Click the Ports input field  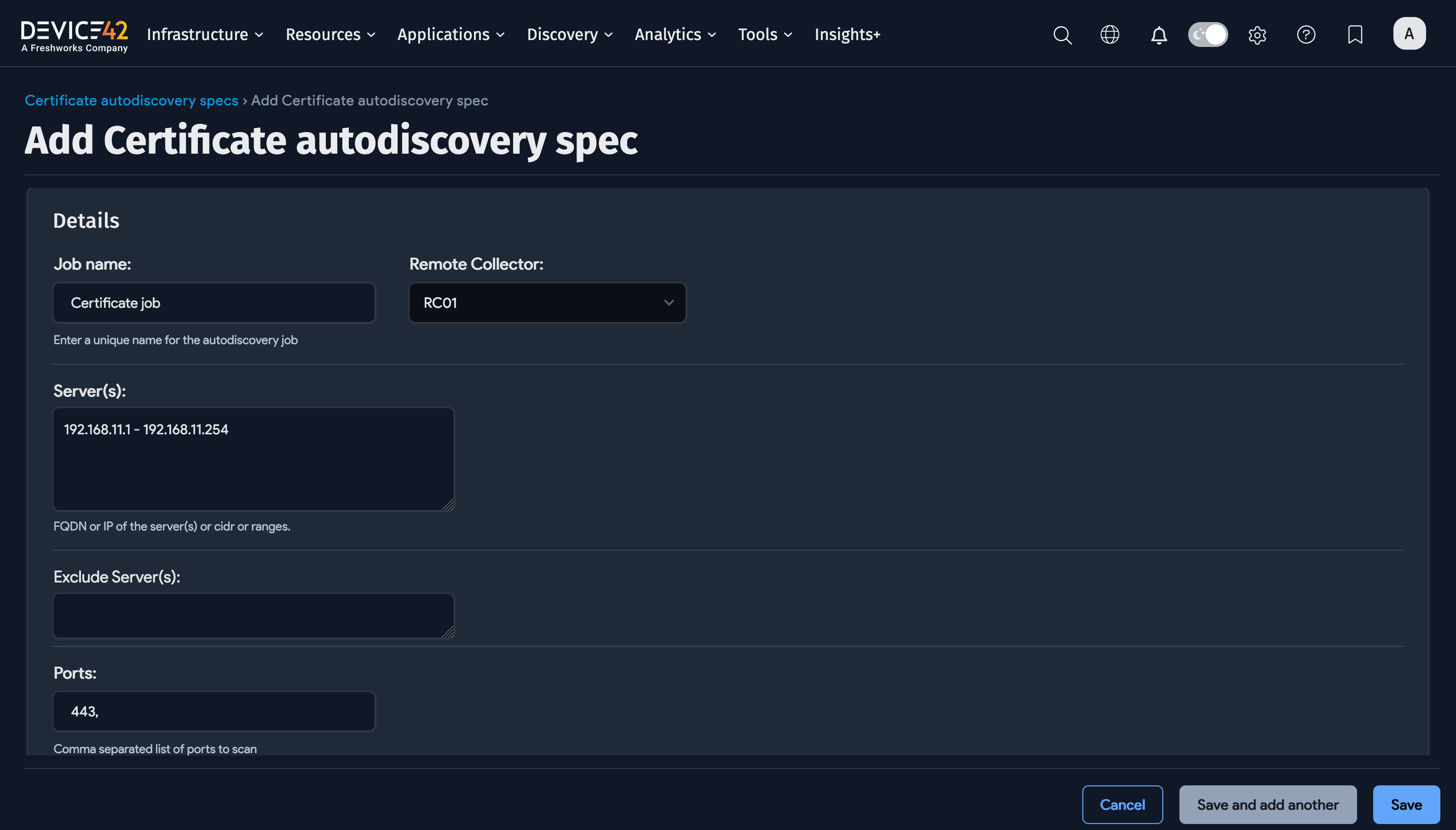click(213, 711)
